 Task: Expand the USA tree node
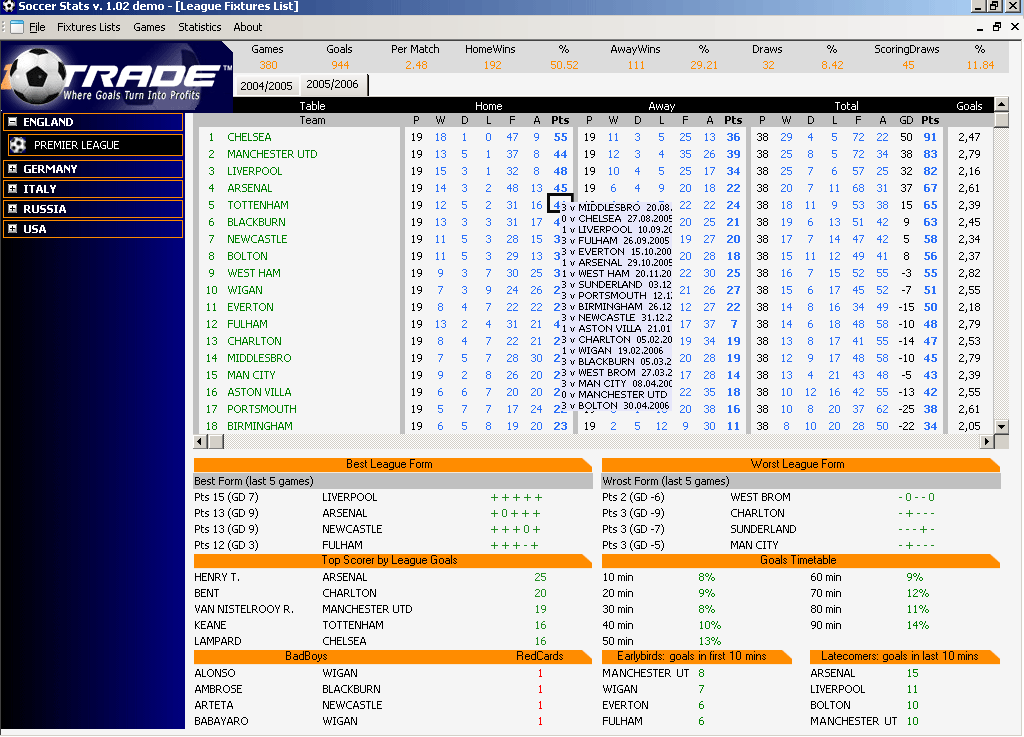pyautogui.click(x=12, y=229)
